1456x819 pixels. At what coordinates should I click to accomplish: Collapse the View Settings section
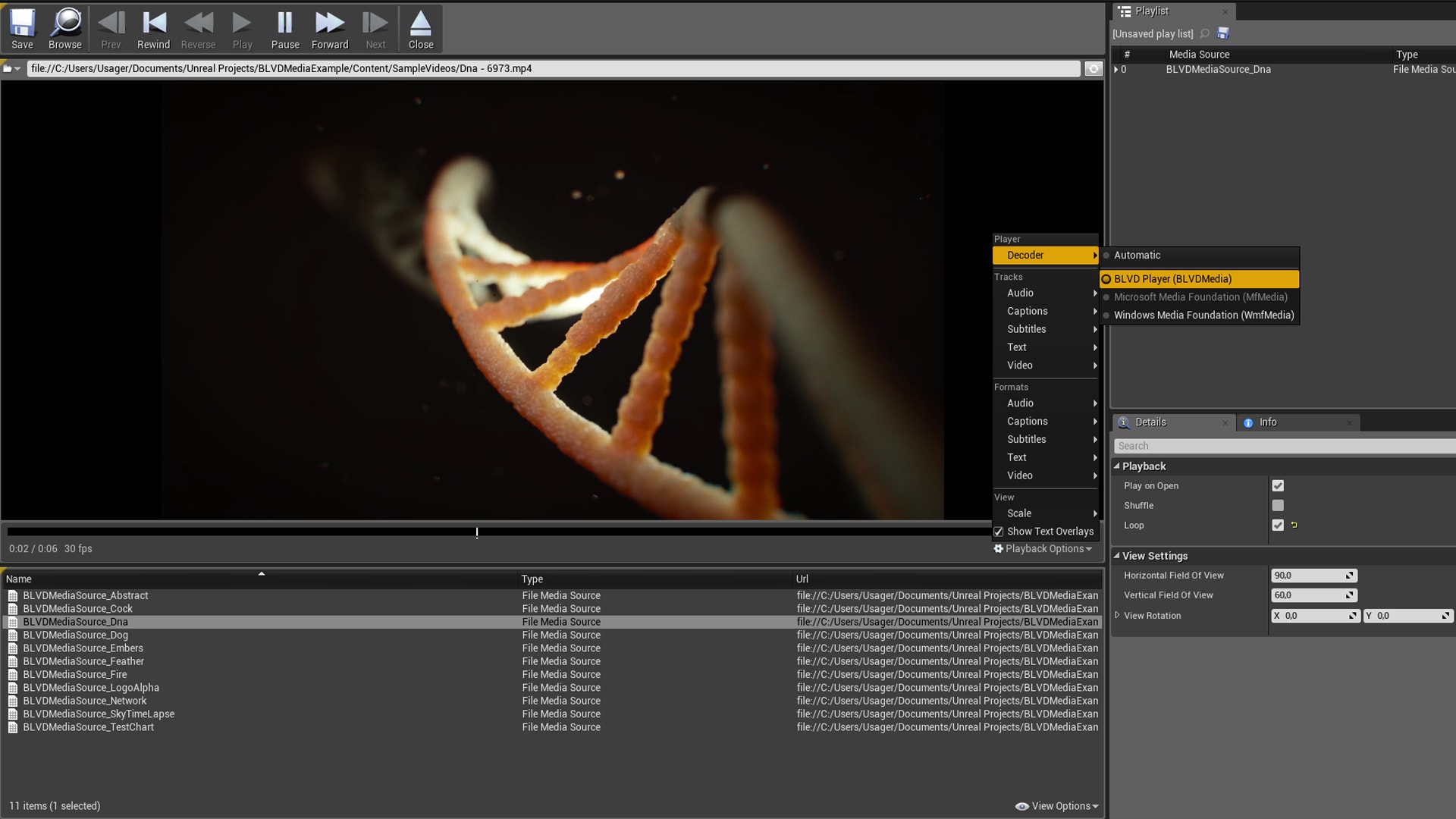pos(1116,556)
